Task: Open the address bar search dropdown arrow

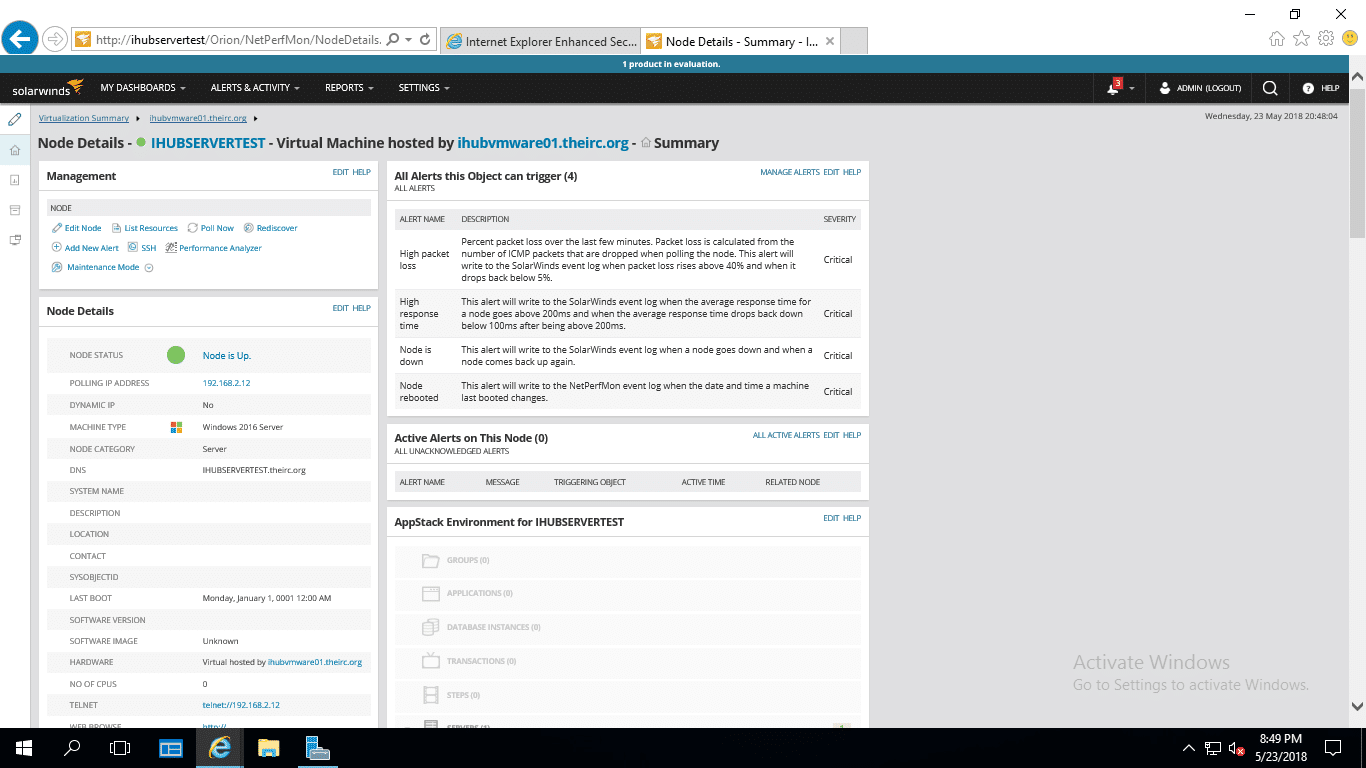Action: 408,40
